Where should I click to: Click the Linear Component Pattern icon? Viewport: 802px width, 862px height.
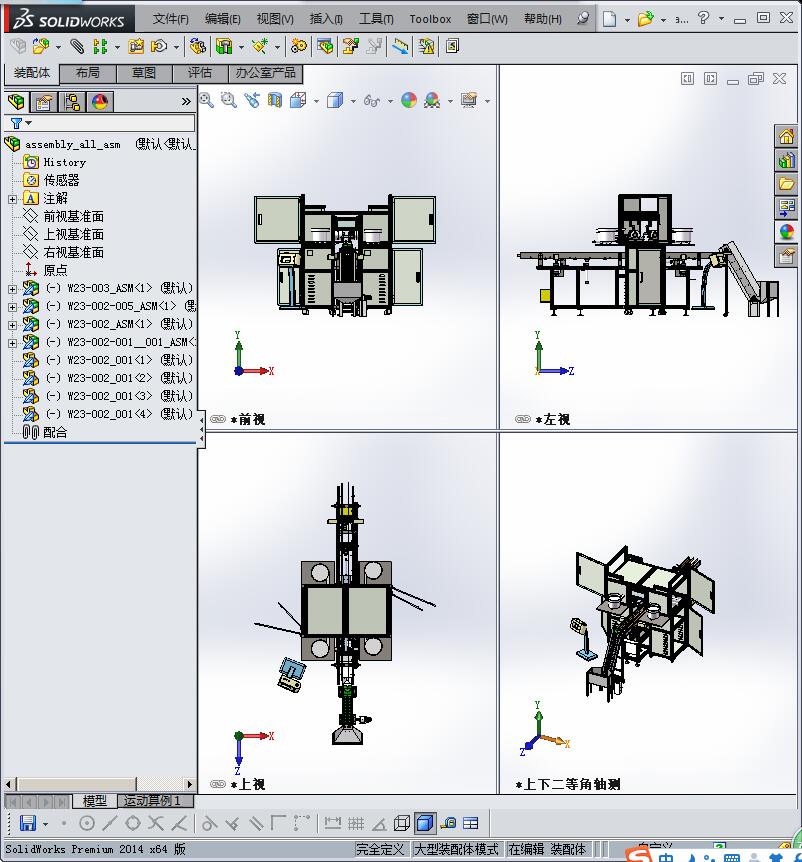pyautogui.click(x=99, y=46)
